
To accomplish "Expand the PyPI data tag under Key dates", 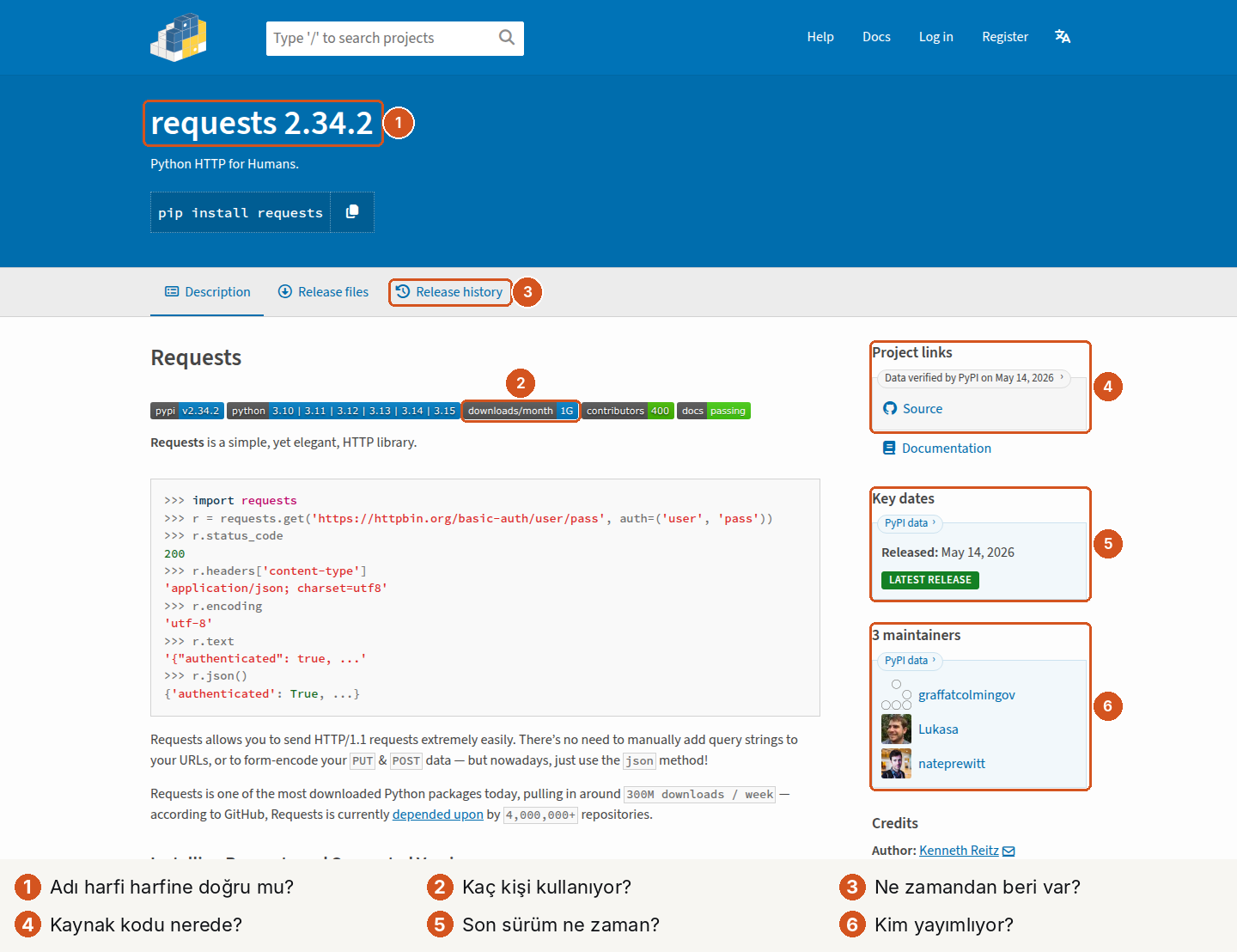I will point(911,523).
